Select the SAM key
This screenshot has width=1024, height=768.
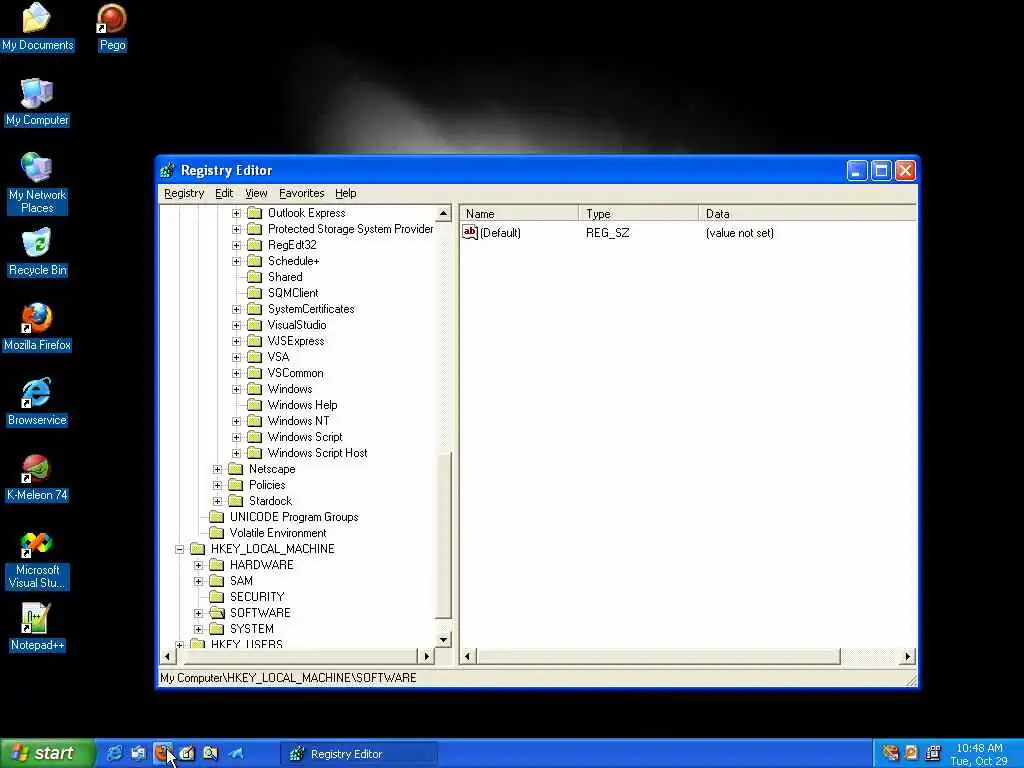tap(241, 581)
